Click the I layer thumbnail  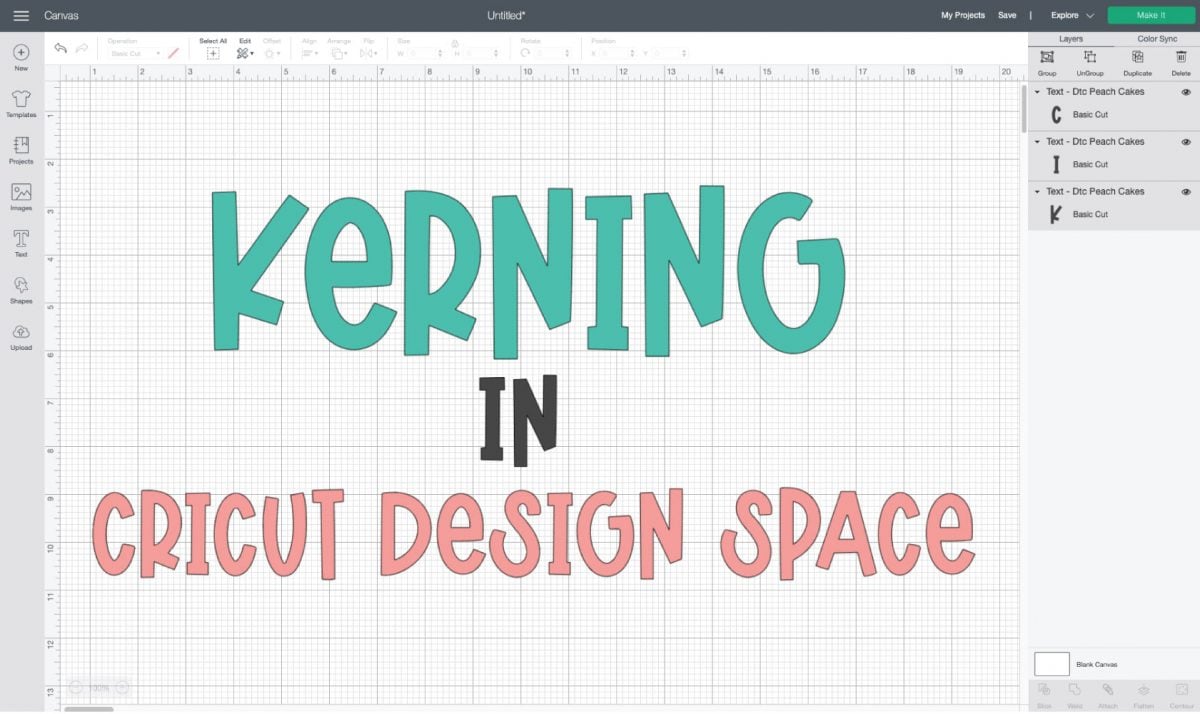(x=1056, y=164)
